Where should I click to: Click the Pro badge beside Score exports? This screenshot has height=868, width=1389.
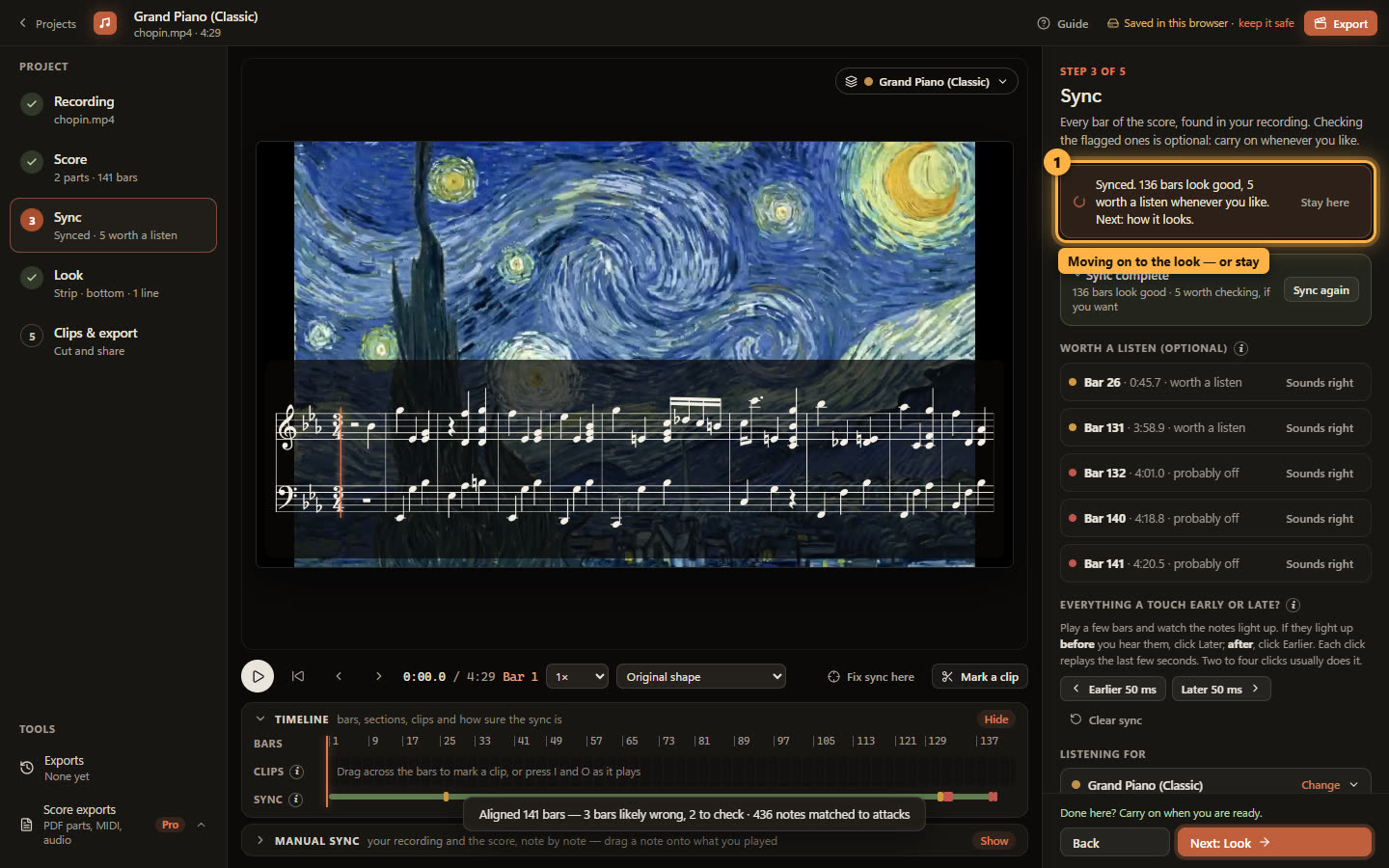tap(171, 825)
